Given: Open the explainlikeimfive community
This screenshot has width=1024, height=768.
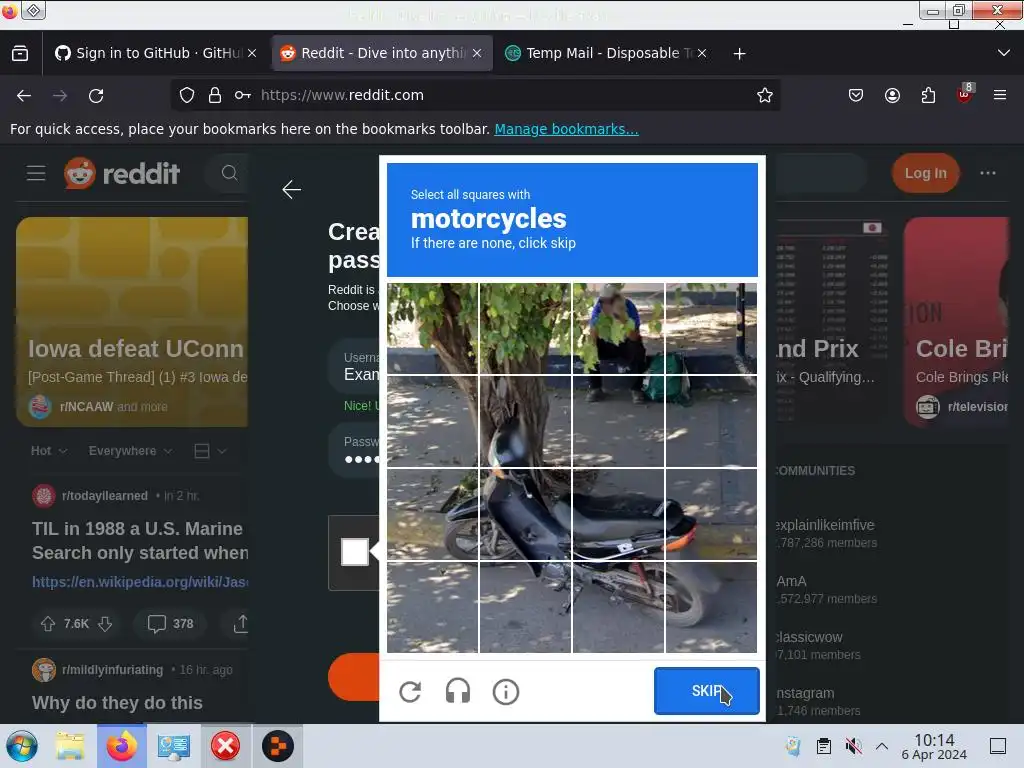Looking at the screenshot, I should [825, 524].
